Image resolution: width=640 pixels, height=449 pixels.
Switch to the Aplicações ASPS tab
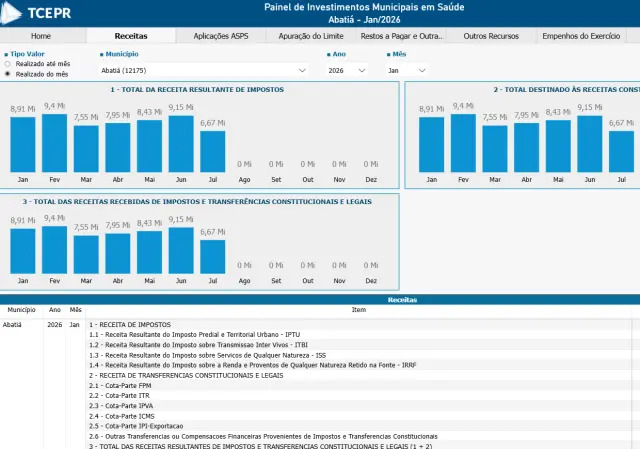pyautogui.click(x=221, y=36)
